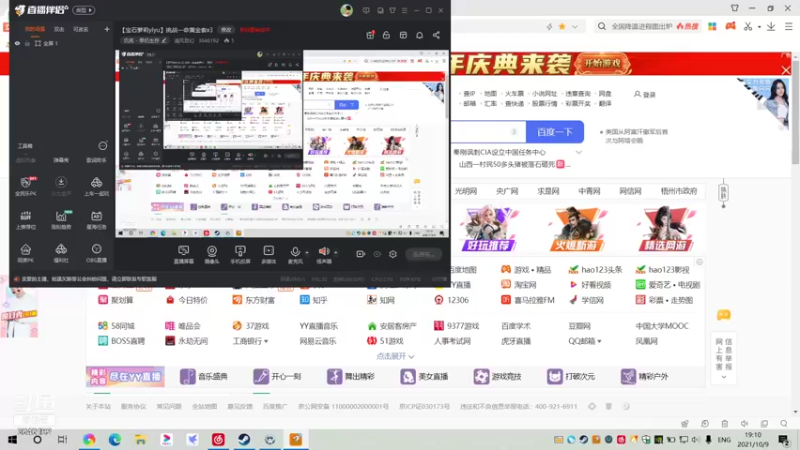
Task: Toggle eye visibility for 全屏1 source
Action: click(17, 43)
